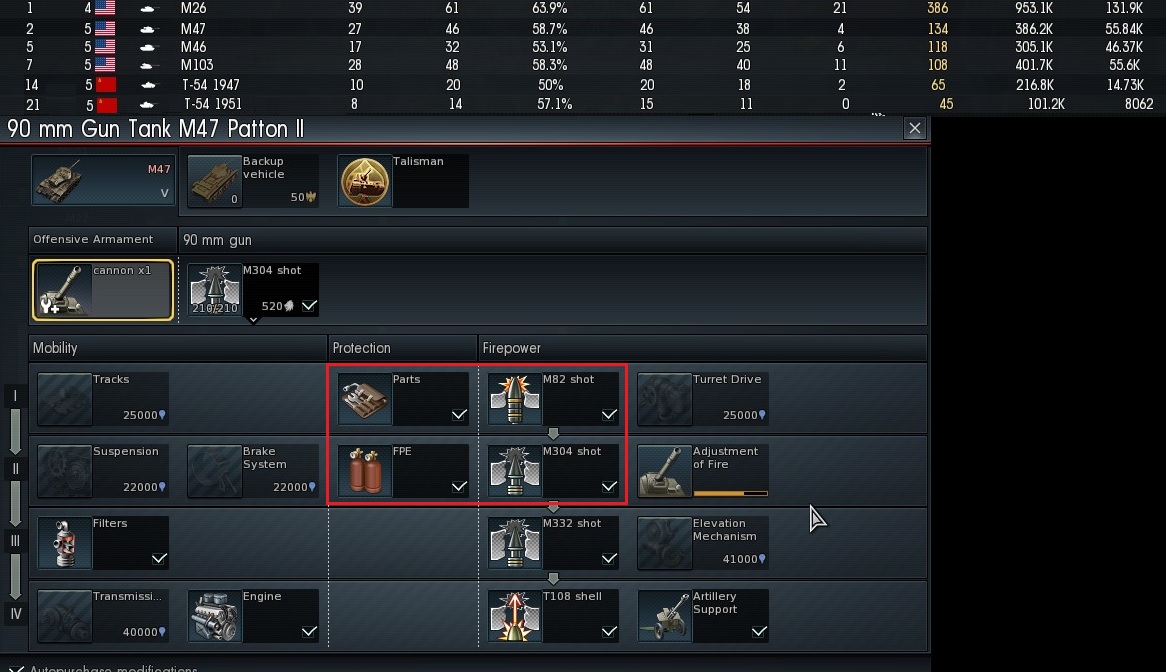Image resolution: width=1166 pixels, height=672 pixels.
Task: Expand the cannon x1 armament selector
Action: pyautogui.click(x=103, y=290)
